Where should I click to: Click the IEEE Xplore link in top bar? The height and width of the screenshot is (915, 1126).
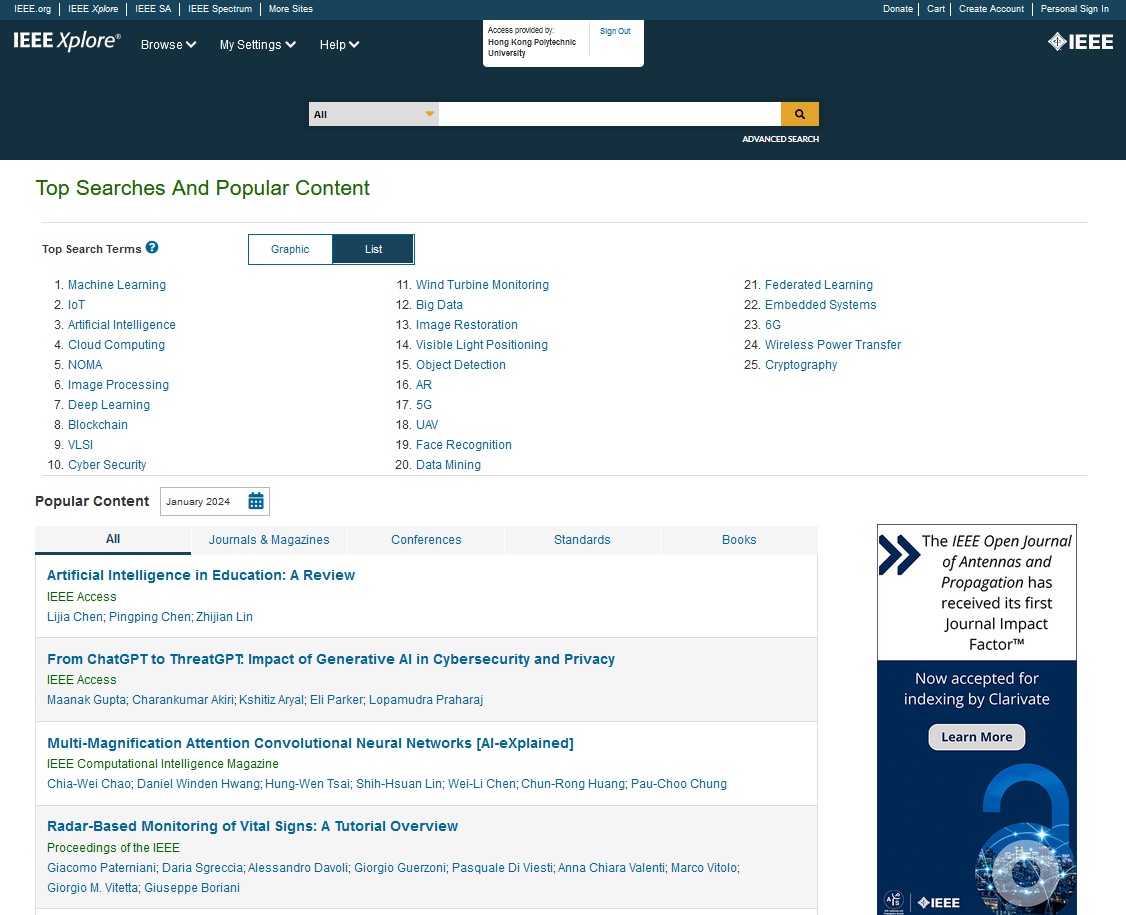click(93, 9)
